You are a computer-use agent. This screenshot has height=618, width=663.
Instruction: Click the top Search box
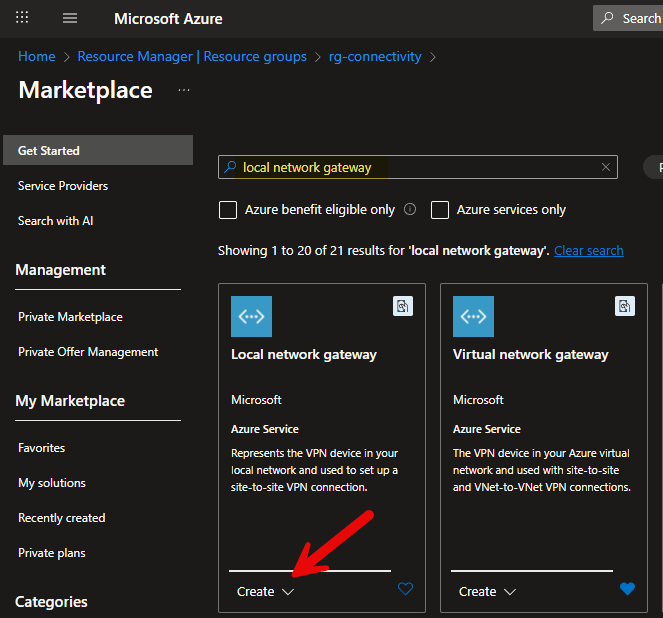[x=628, y=18]
